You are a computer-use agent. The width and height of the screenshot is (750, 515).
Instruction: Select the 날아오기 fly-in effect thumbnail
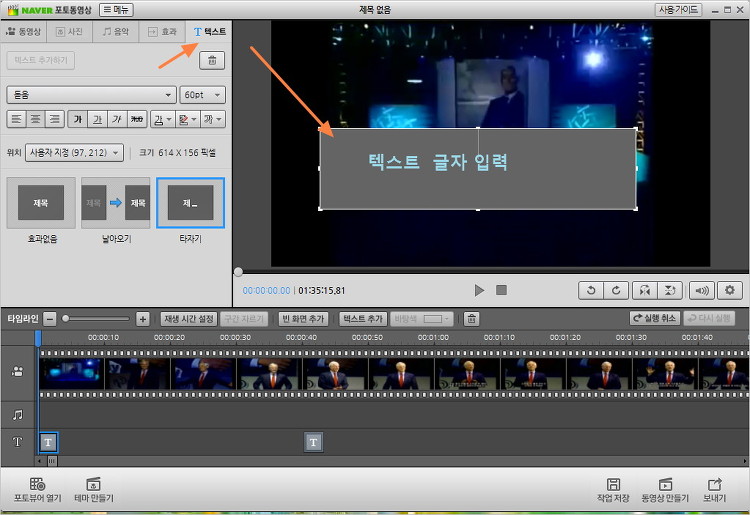click(115, 203)
